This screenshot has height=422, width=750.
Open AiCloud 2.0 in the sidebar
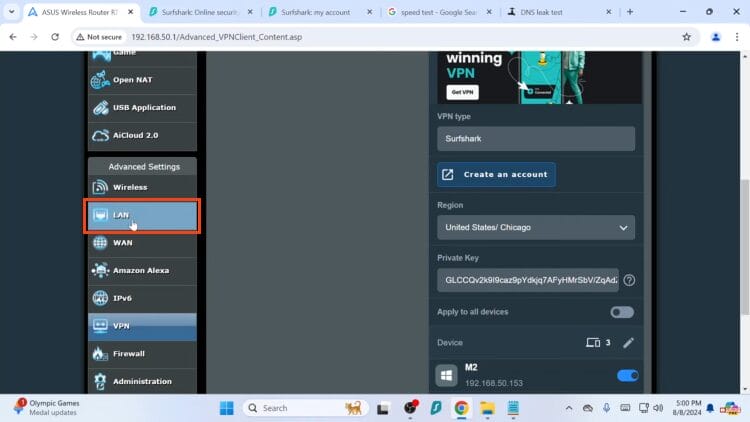pos(142,135)
